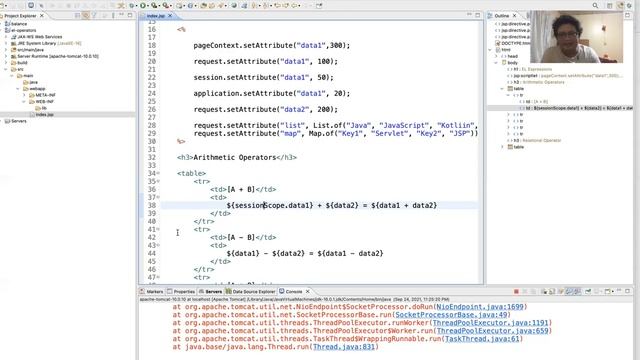The width and height of the screenshot is (640, 360).
Task: Click line 32 Arithmetic Operators heading code
Action: pos(237,158)
